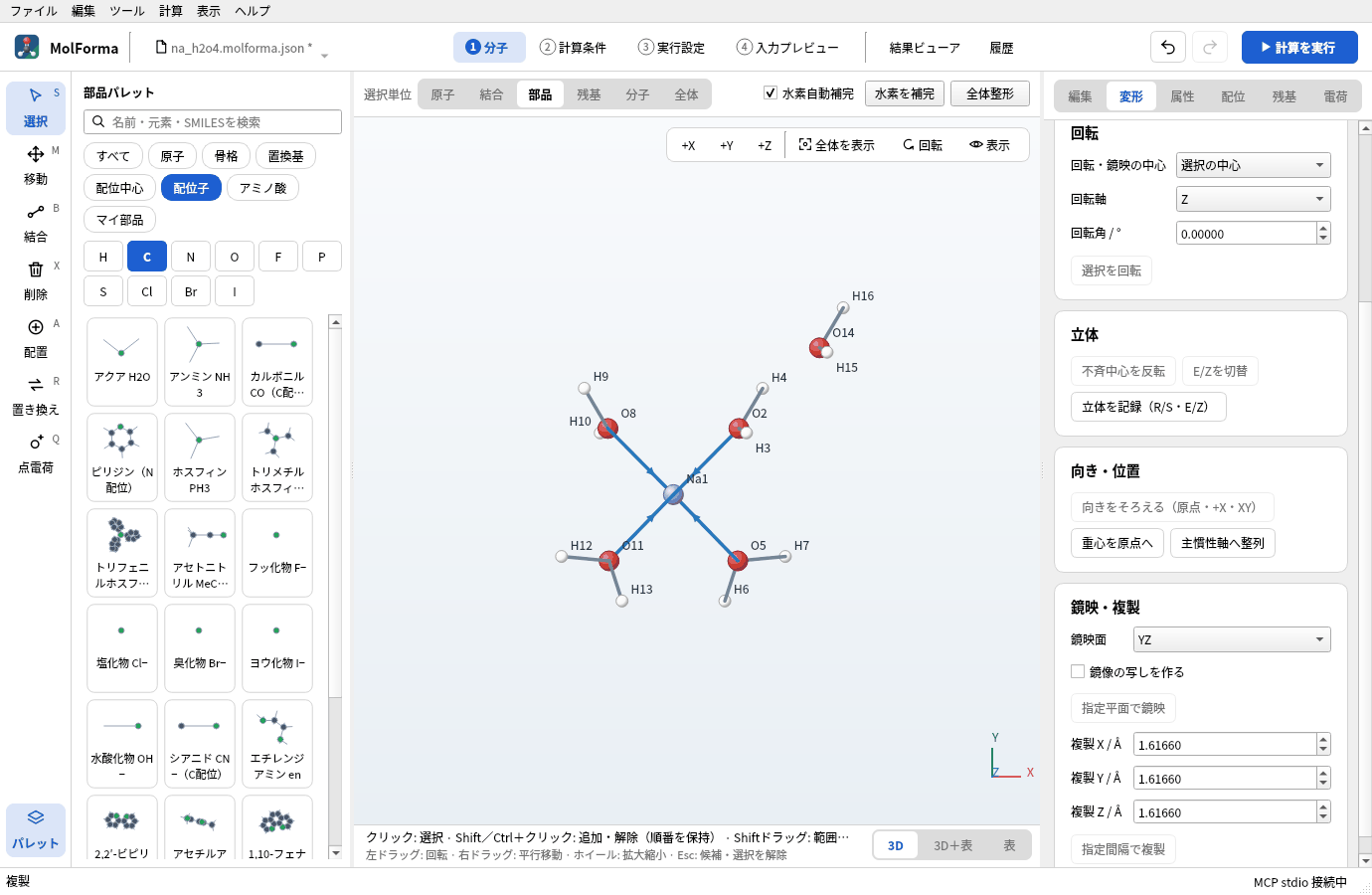Switch the view mode to 3D+表
1372x895 pixels.
(952, 845)
